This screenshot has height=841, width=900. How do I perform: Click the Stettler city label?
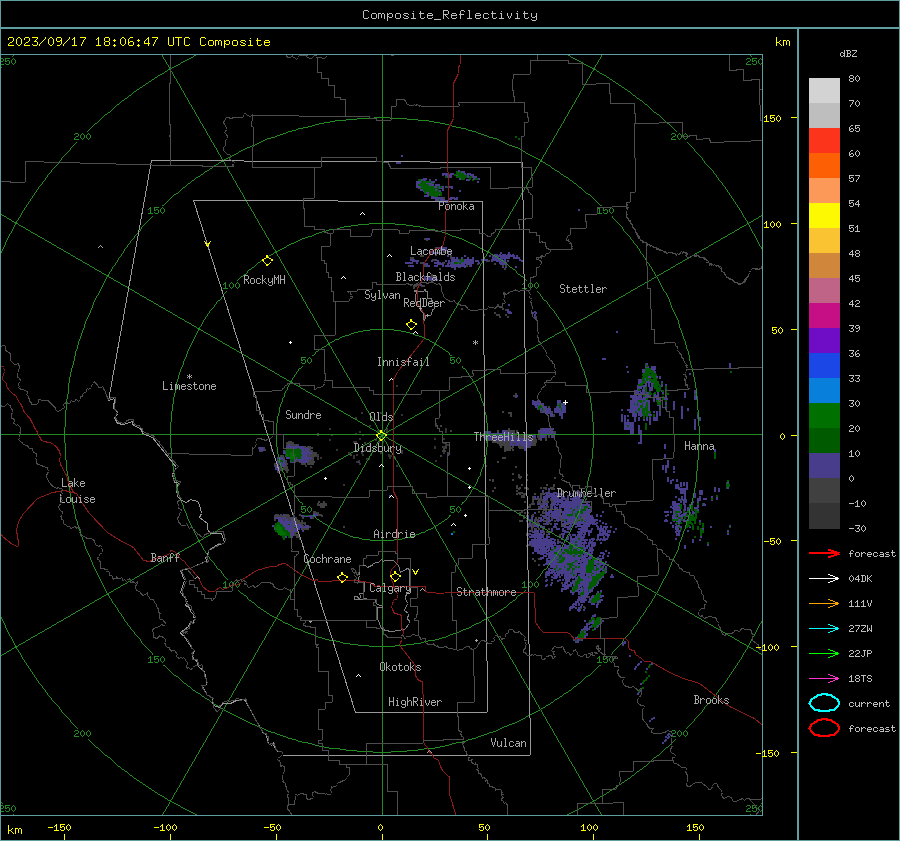click(583, 289)
